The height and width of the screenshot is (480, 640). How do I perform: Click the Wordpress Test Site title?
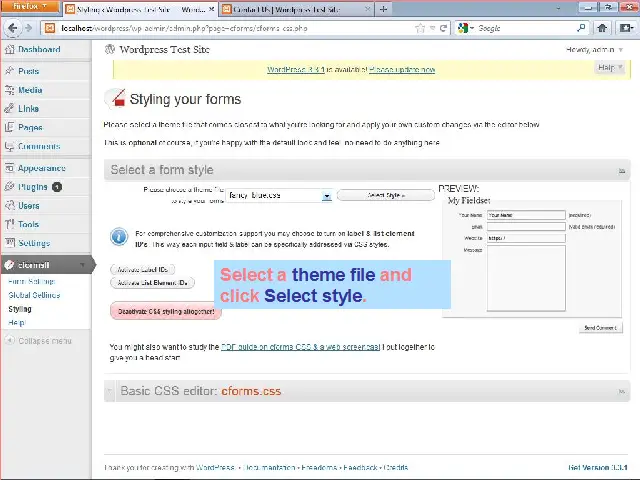point(164,50)
